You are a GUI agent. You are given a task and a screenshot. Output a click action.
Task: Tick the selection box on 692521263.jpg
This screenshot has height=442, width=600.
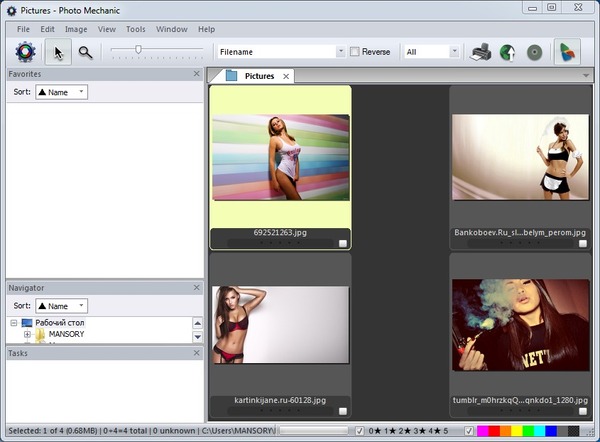pyautogui.click(x=343, y=243)
